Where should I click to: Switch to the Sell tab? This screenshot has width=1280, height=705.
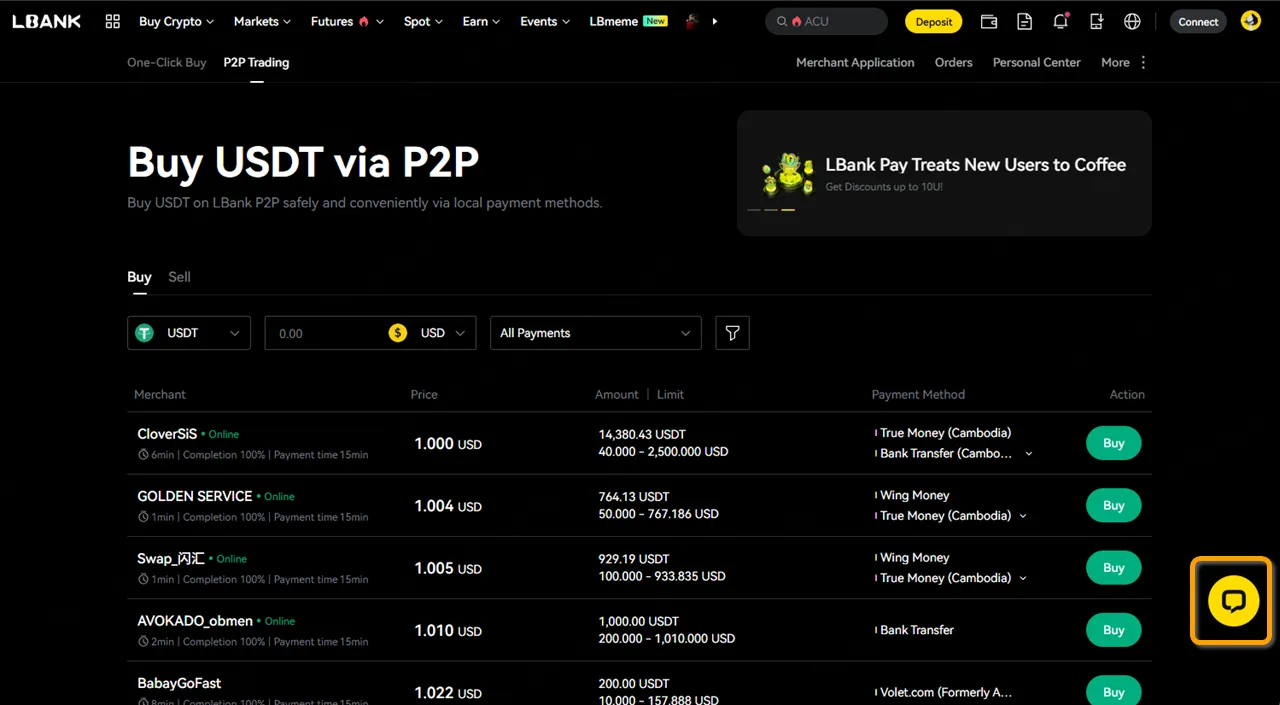(179, 277)
